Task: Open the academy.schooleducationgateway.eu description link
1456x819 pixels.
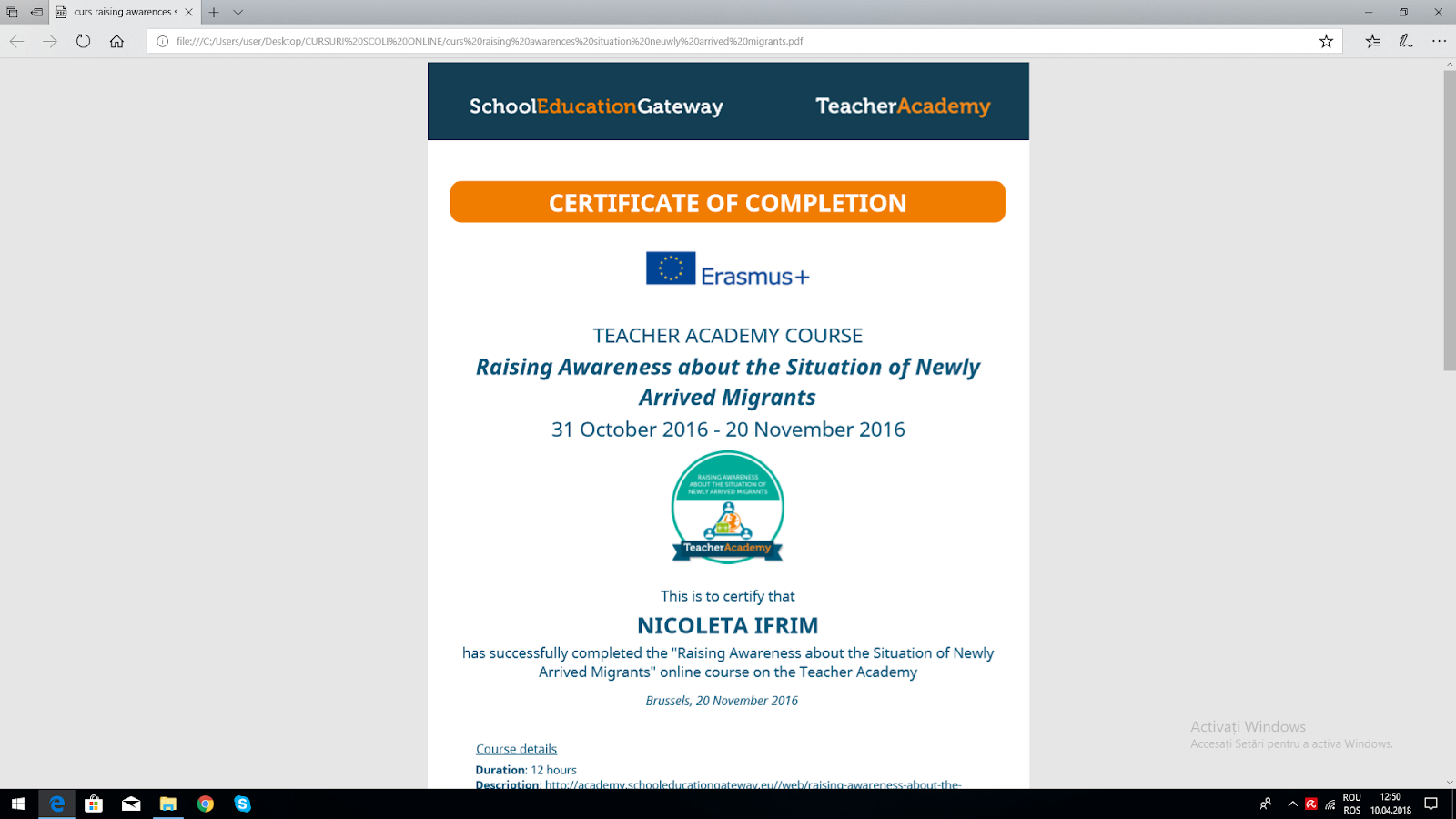Action: 753,784
